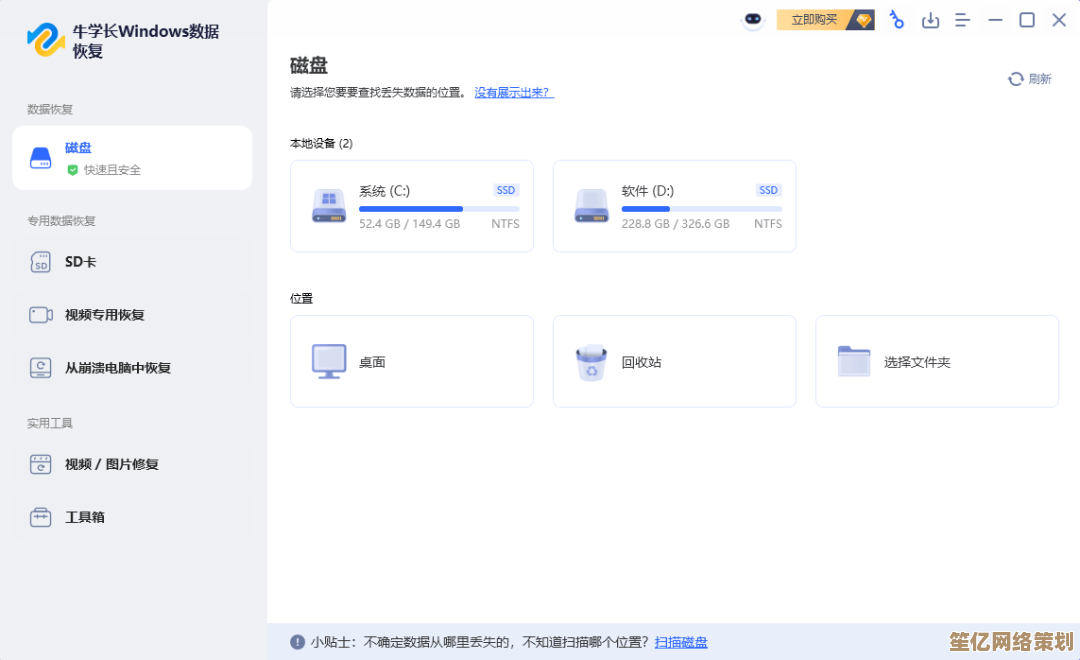Viewport: 1080px width, 660px height.
Task: Select the 软件 (D:) drive card
Action: click(674, 206)
